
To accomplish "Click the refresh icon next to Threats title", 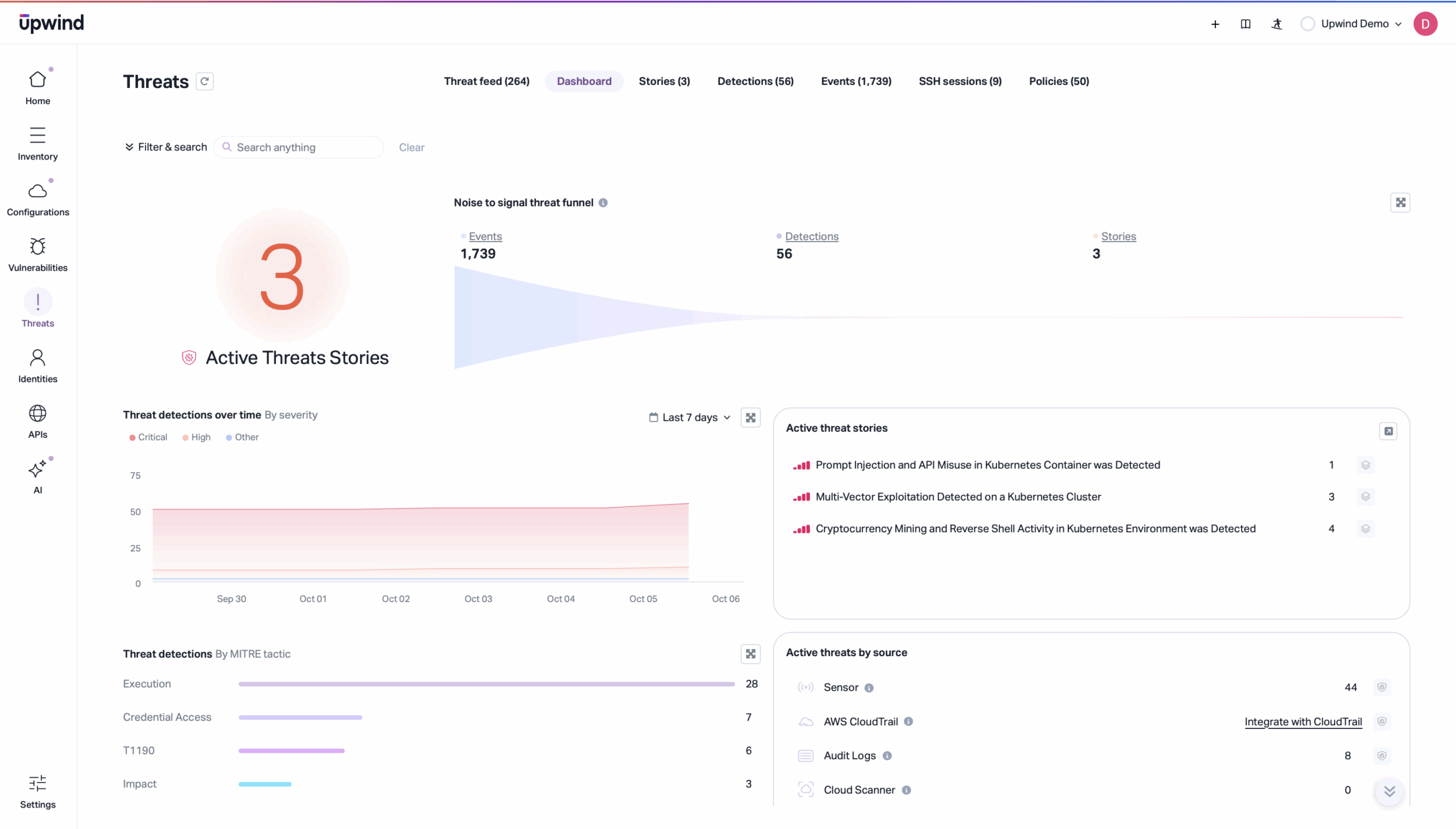I will pos(204,82).
